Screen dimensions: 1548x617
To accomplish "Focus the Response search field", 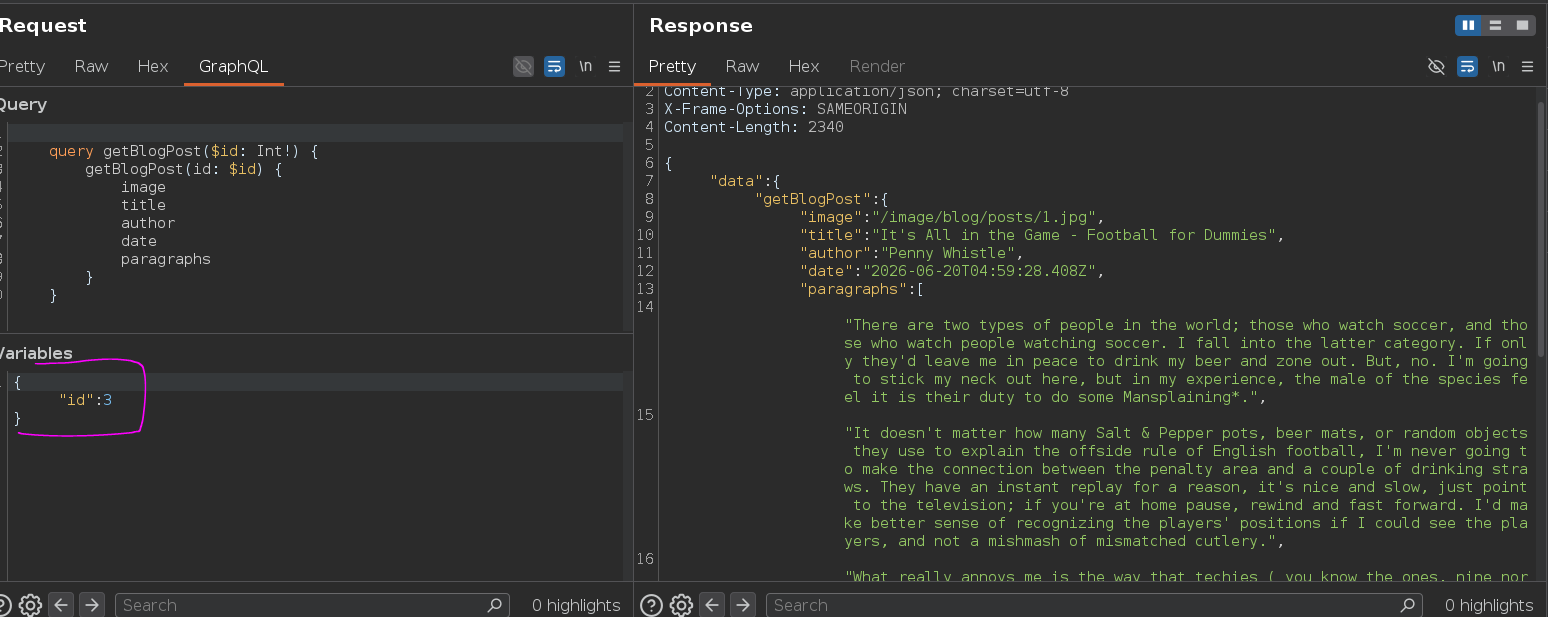I will (1094, 605).
